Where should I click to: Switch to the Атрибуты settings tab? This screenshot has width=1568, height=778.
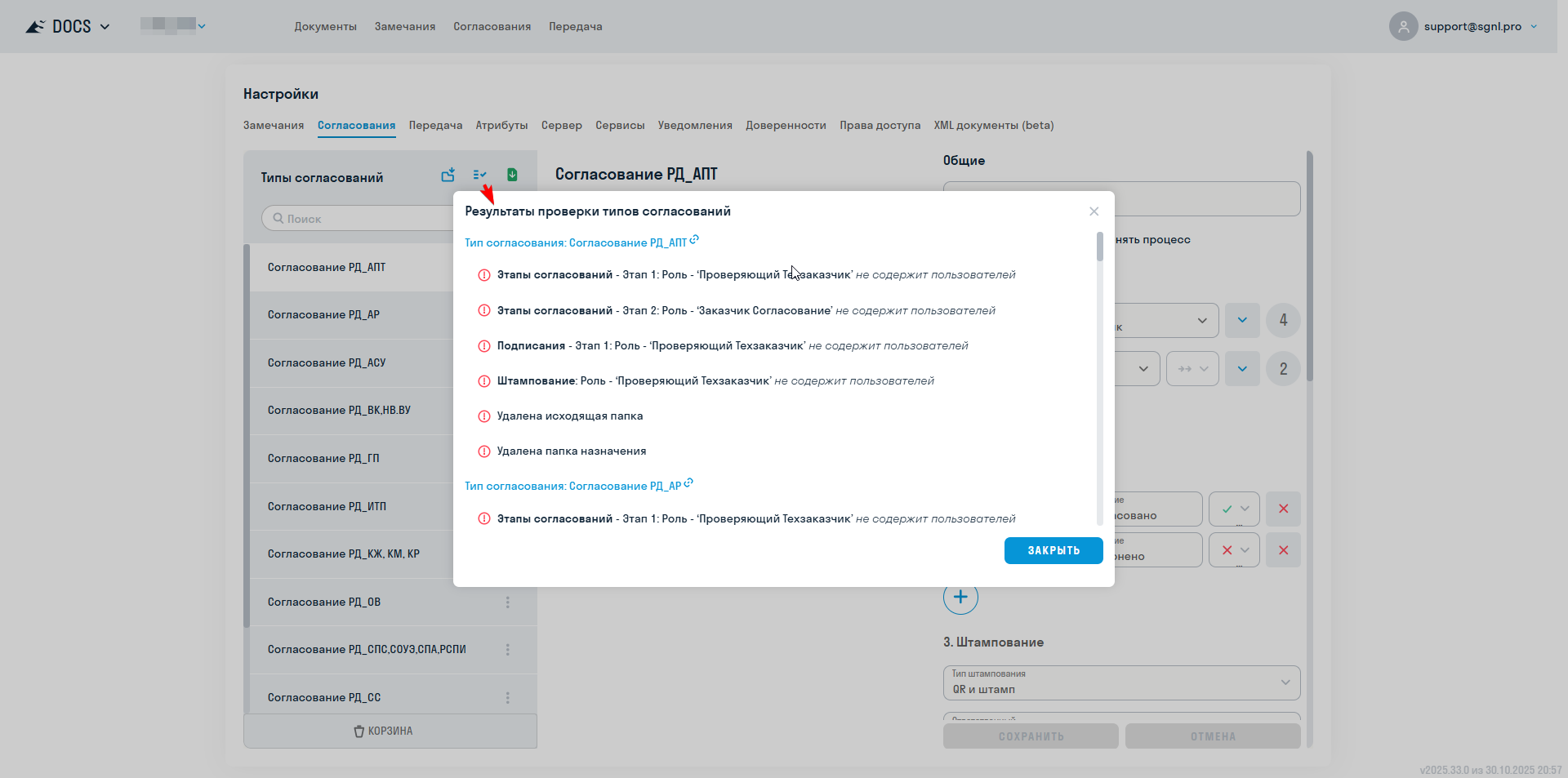click(x=501, y=125)
